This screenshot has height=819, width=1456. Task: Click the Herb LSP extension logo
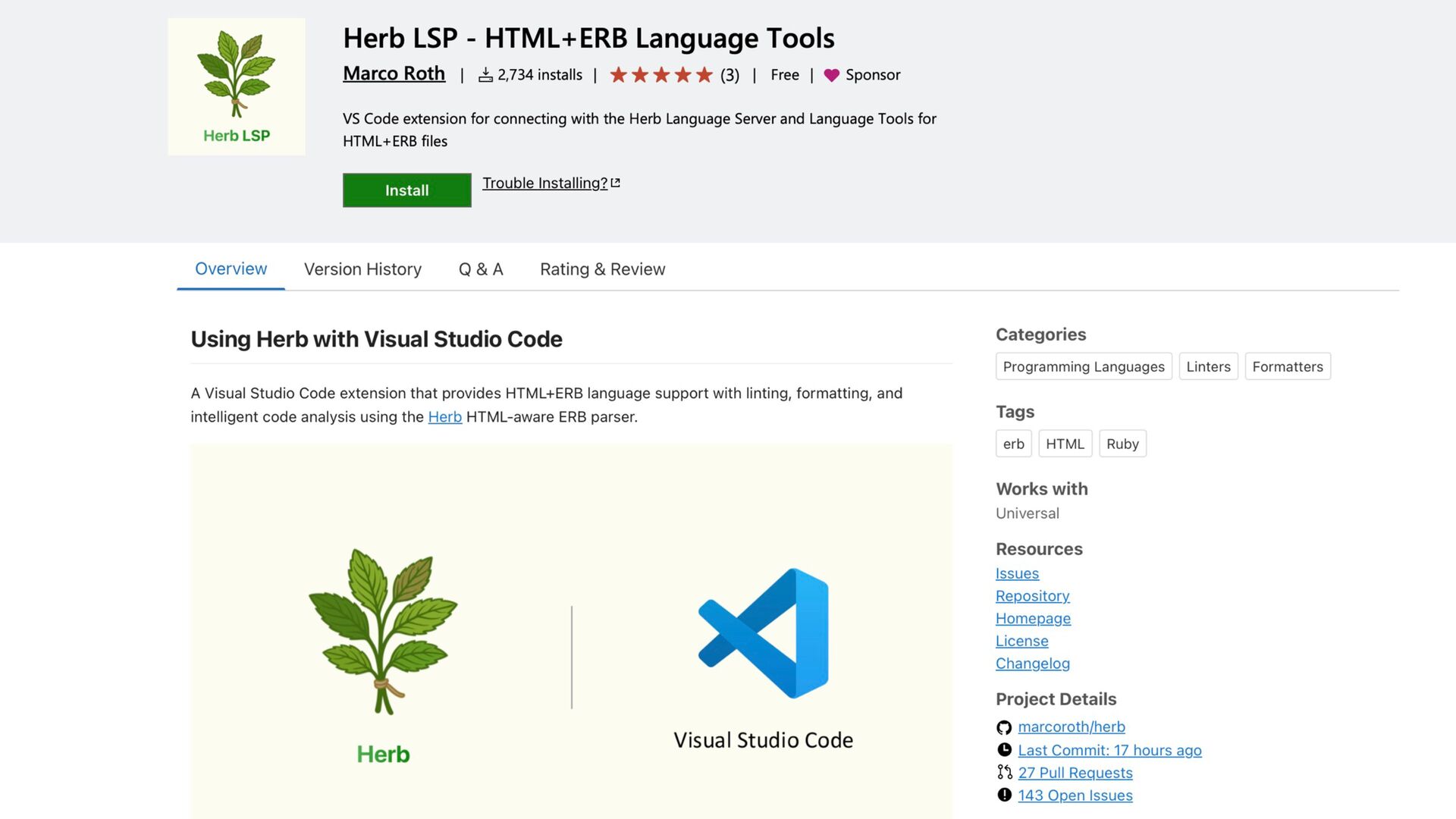point(237,86)
